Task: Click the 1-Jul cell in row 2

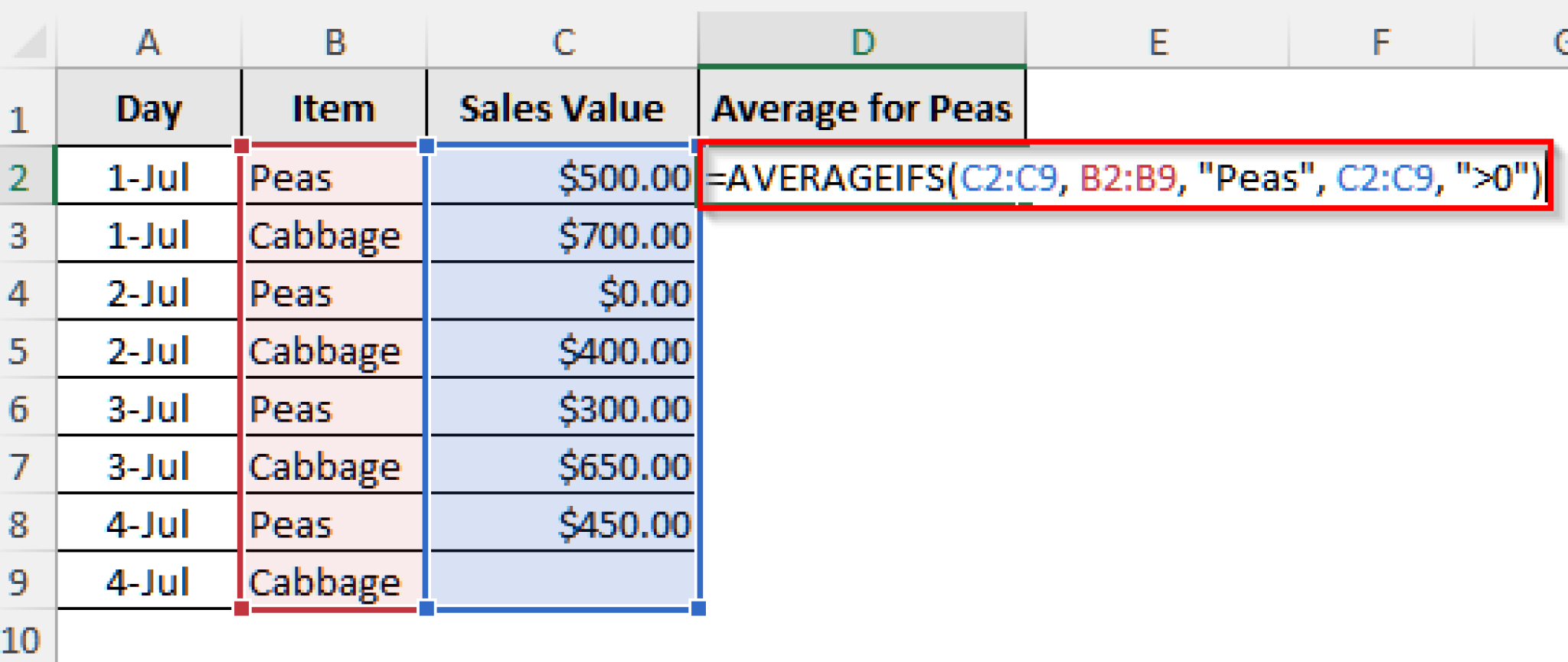Action: pos(150,178)
